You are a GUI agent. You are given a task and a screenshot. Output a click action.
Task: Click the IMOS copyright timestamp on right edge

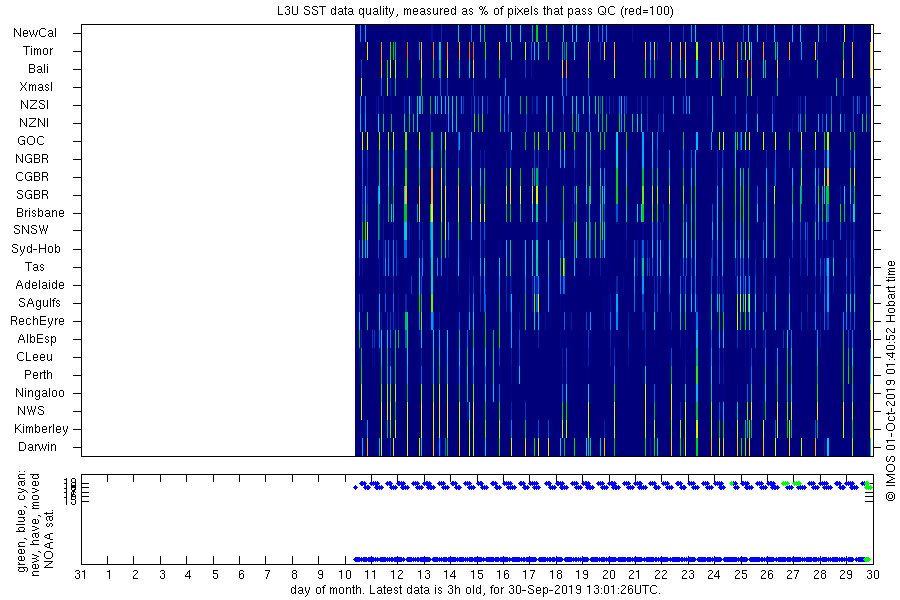tap(890, 381)
